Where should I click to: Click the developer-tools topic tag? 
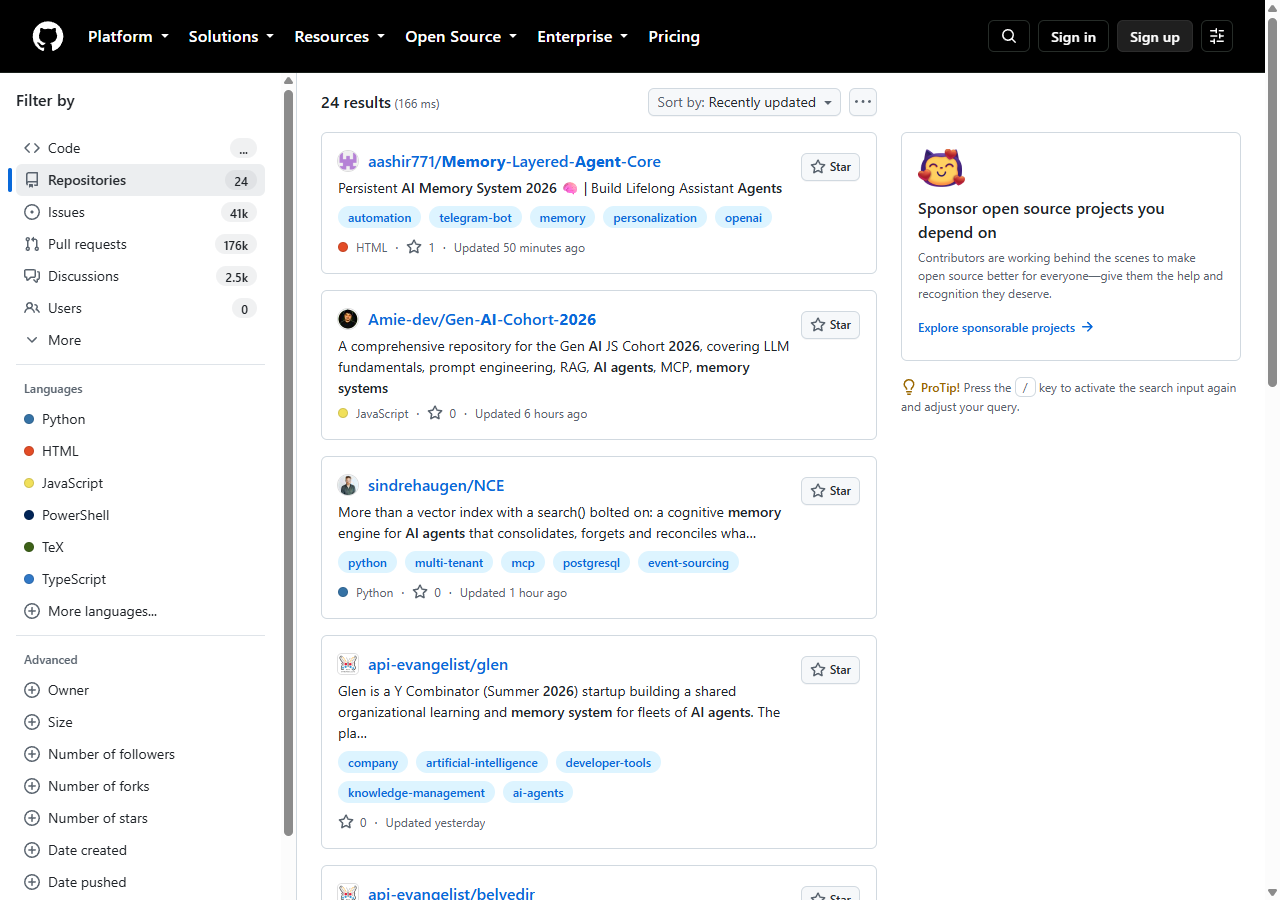[x=608, y=762]
